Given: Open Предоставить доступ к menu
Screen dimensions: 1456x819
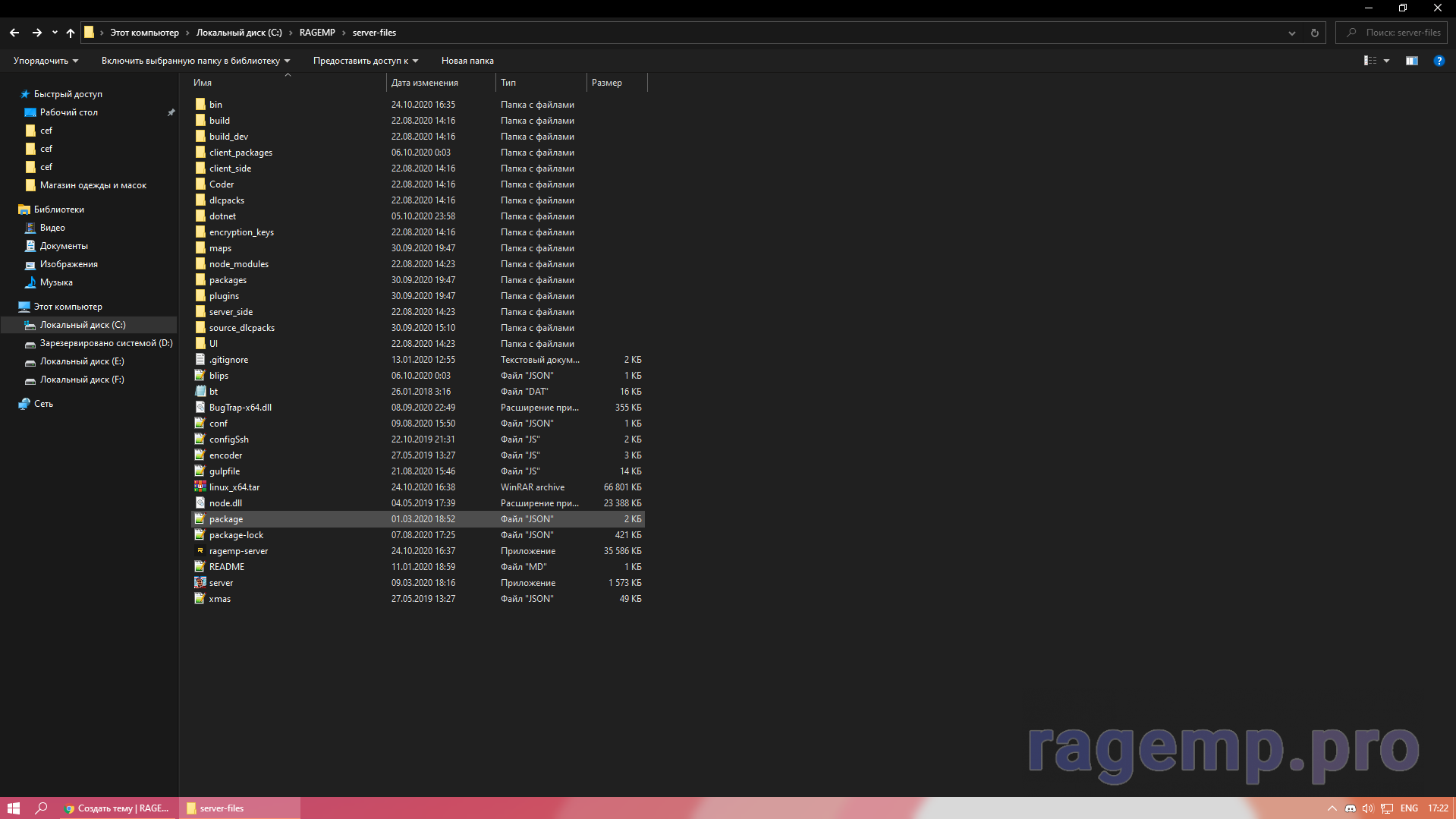Looking at the screenshot, I should [x=366, y=61].
